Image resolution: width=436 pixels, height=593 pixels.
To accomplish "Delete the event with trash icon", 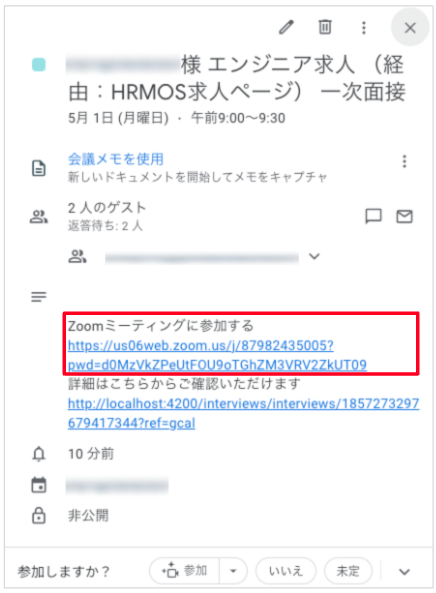I will click(x=325, y=27).
